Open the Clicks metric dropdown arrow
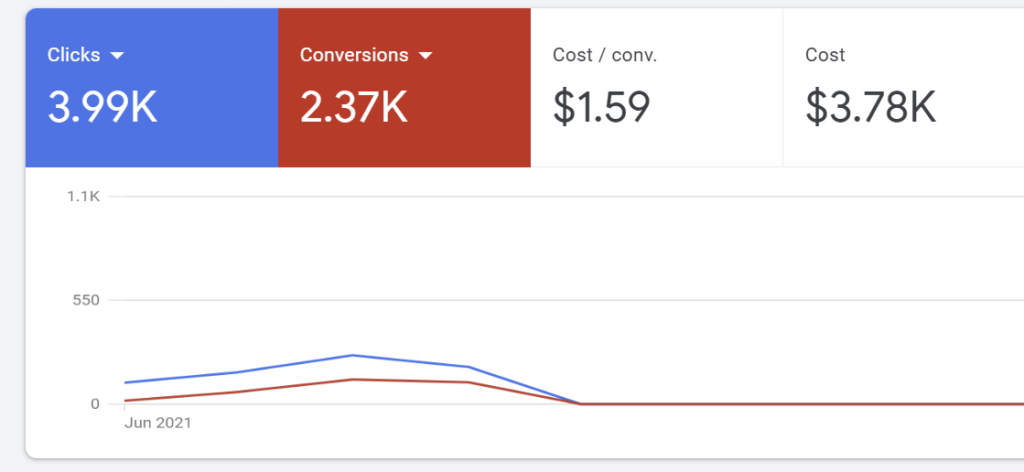 pos(118,56)
